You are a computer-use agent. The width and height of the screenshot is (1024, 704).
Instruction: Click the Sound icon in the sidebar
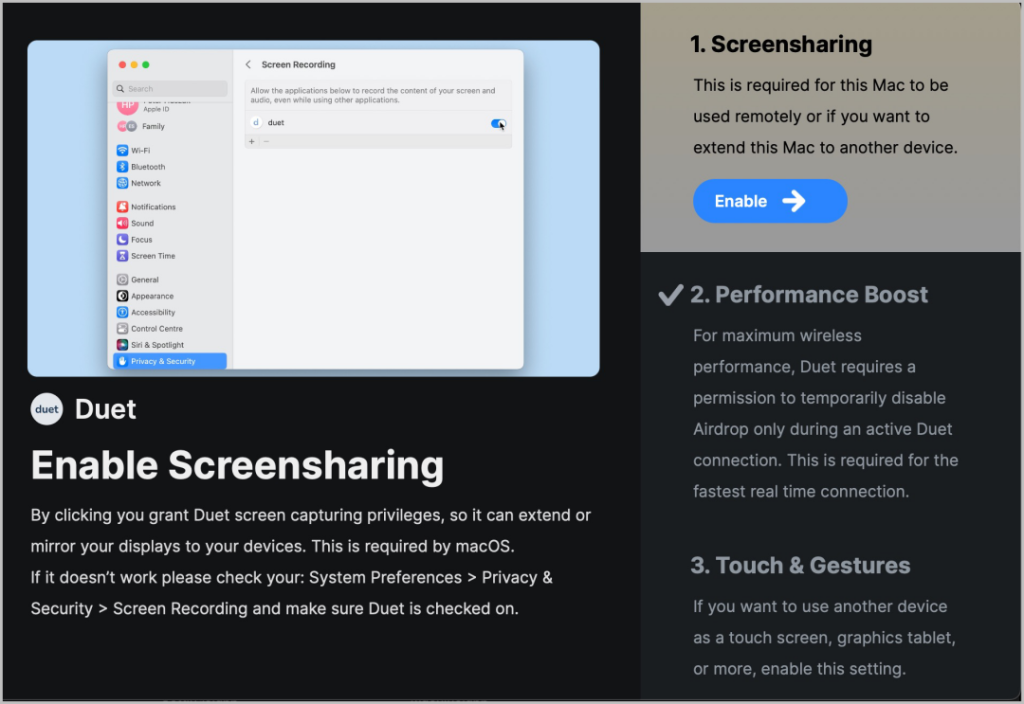click(x=122, y=223)
